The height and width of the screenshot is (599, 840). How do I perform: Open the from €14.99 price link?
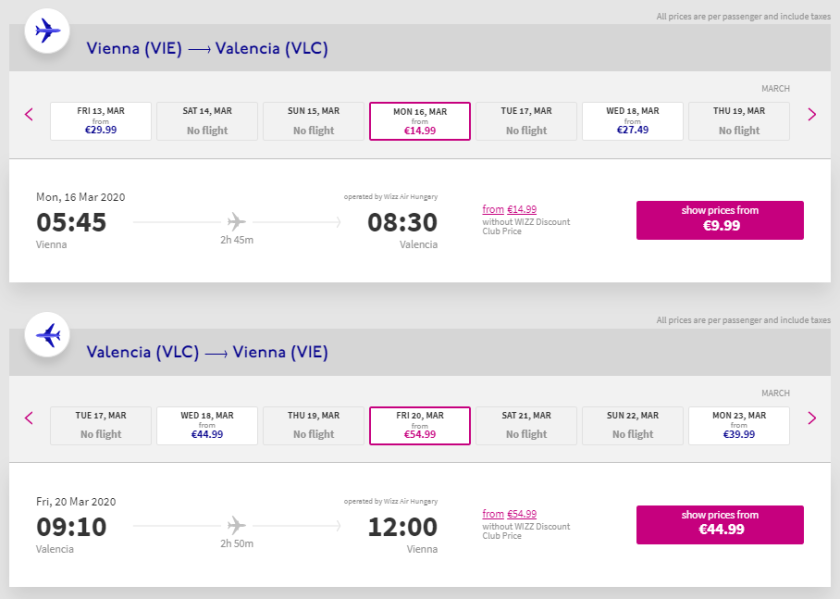pos(509,209)
